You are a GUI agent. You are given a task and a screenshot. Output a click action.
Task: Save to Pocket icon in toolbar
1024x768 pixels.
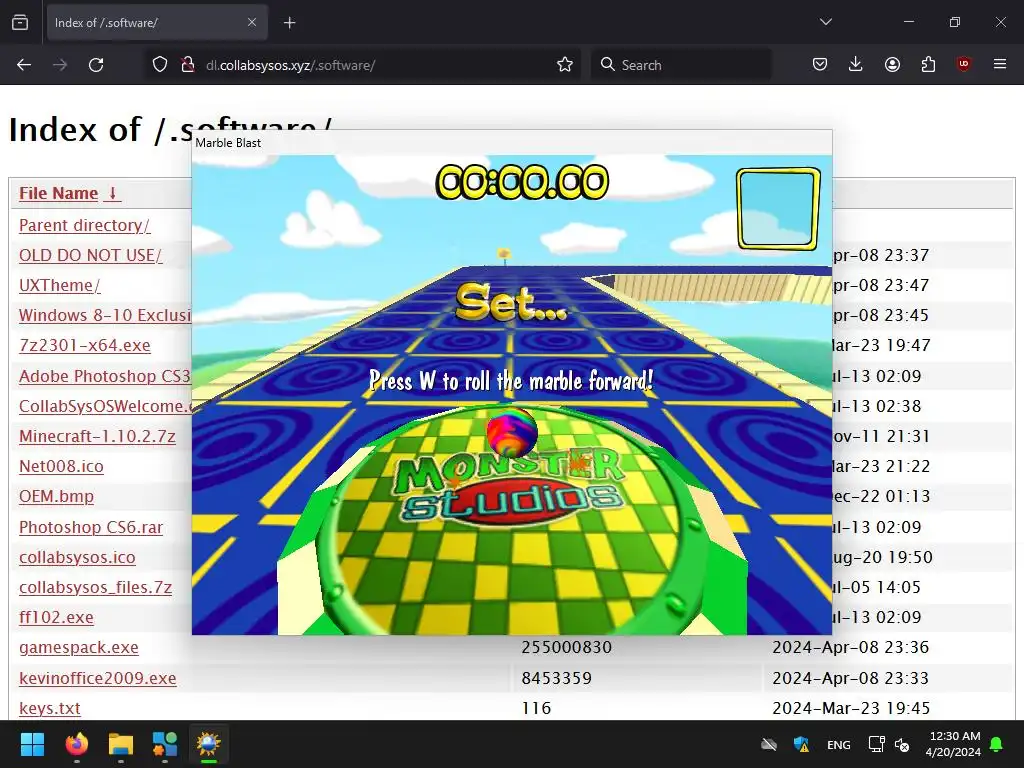coord(820,65)
